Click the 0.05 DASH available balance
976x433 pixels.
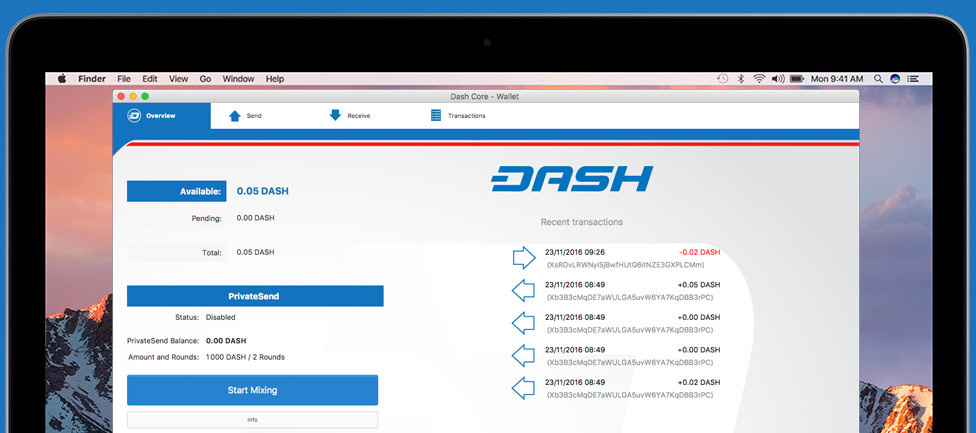263,192
